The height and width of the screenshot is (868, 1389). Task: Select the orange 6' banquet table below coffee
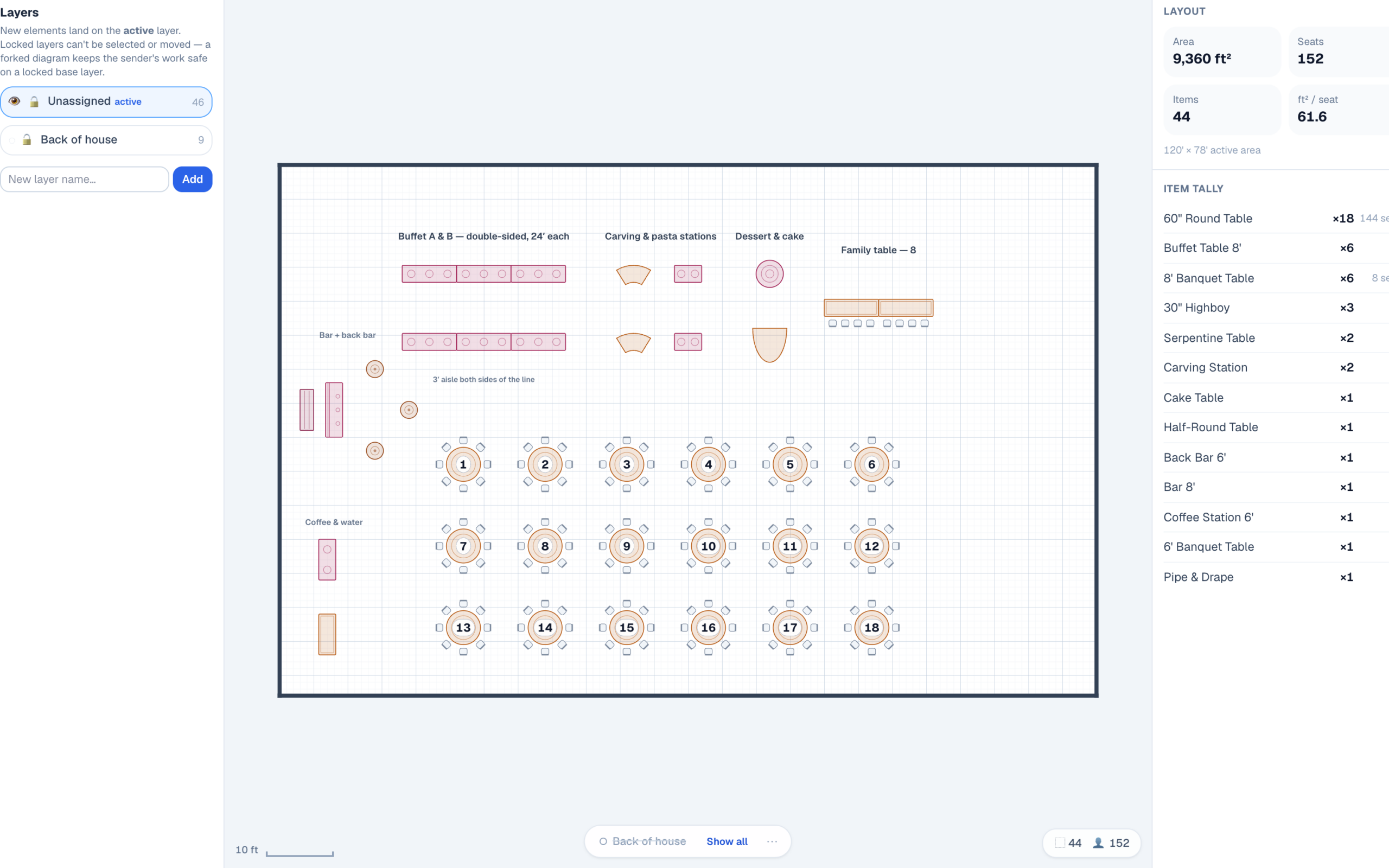[327, 634]
